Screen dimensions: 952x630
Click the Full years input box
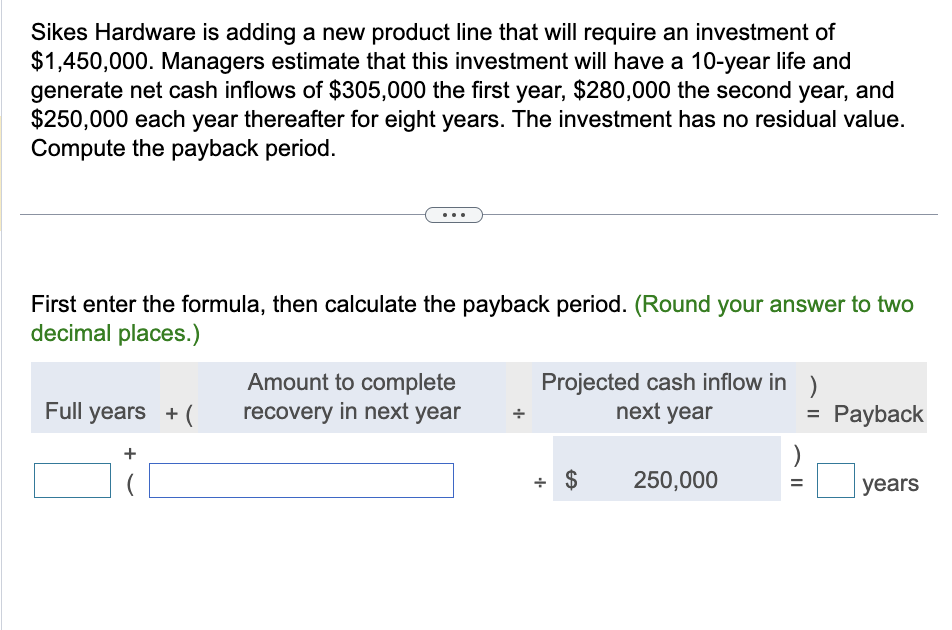[x=72, y=480]
